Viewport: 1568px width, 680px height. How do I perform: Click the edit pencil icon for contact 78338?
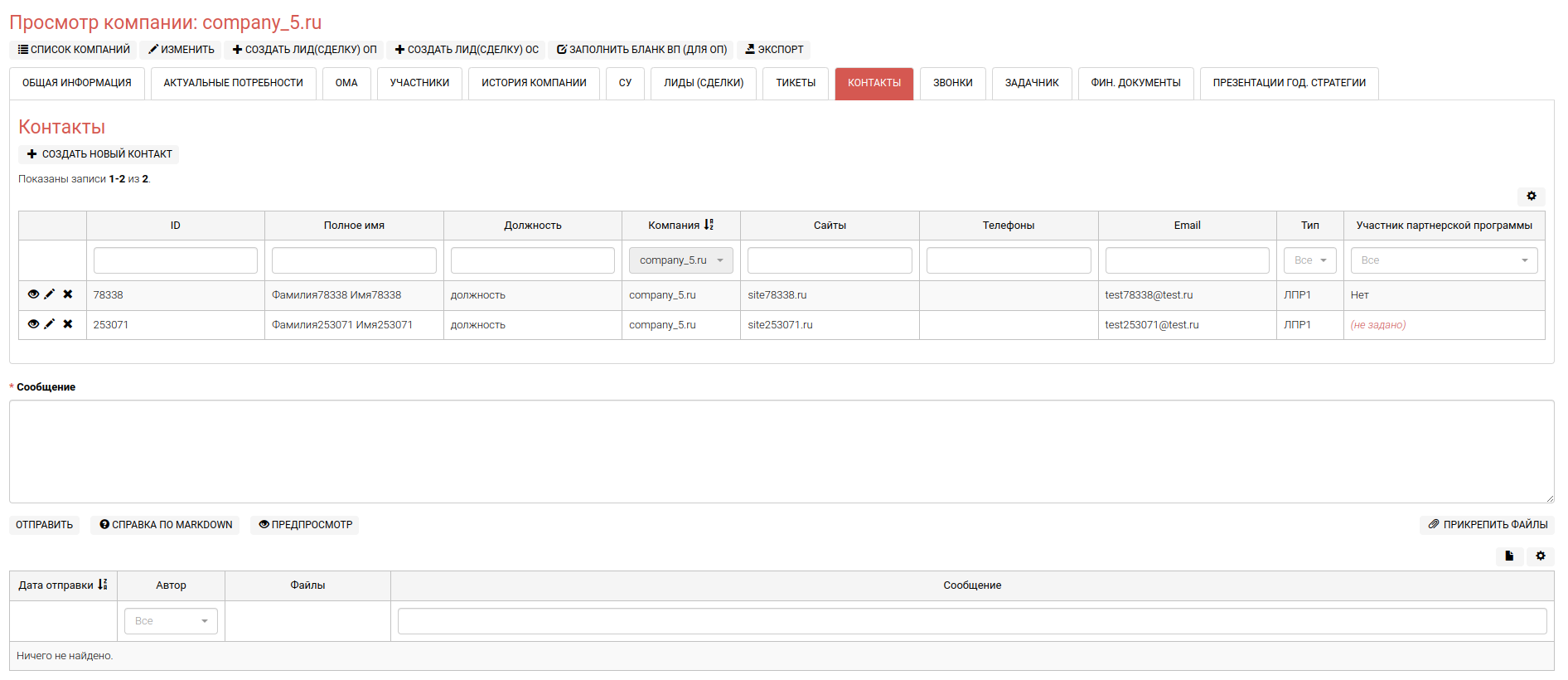coord(50,294)
